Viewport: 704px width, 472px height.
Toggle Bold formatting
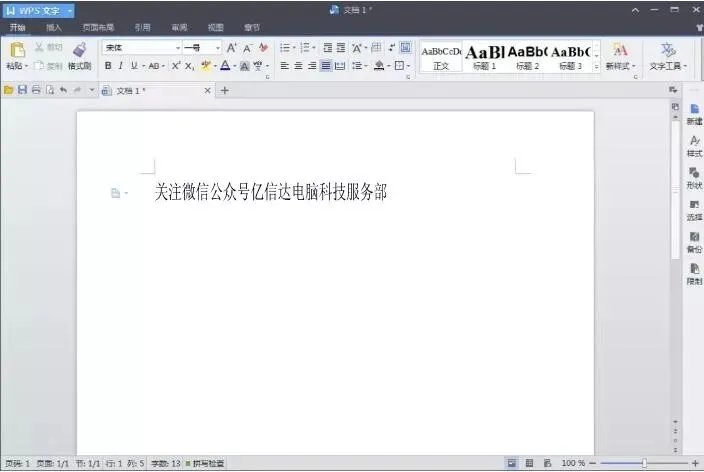108,66
